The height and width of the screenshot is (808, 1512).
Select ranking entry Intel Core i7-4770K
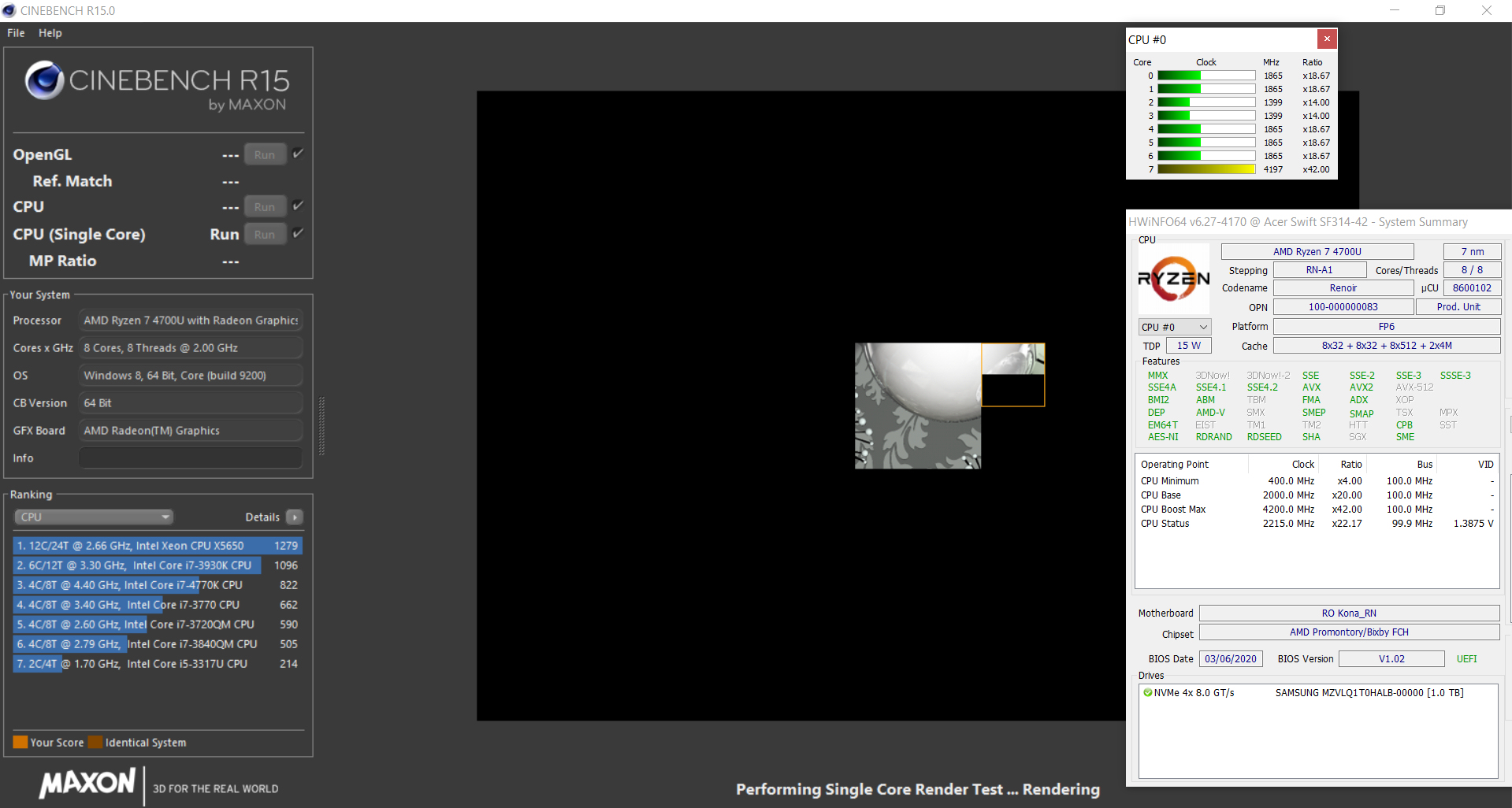157,585
